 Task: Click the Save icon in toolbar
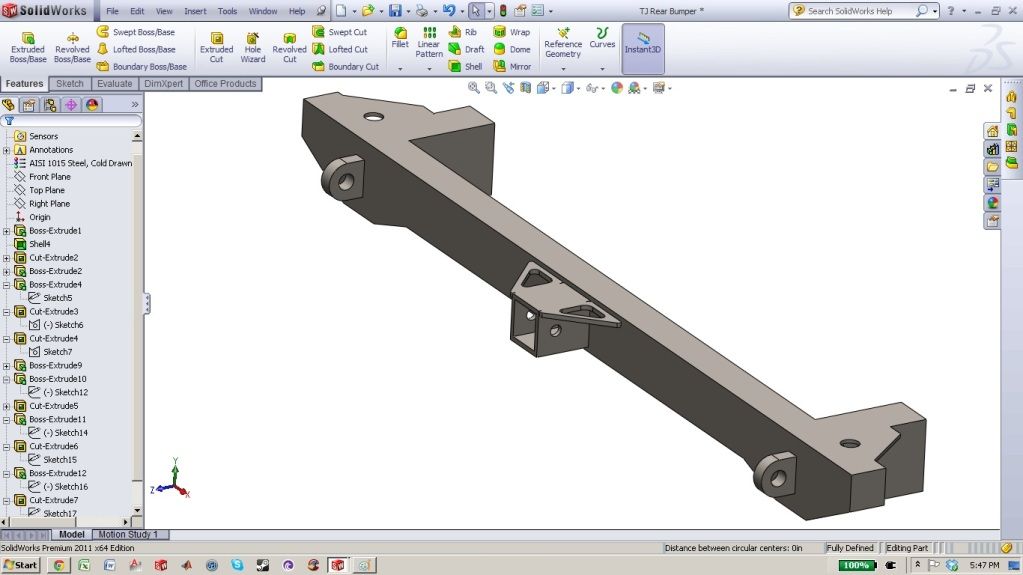(395, 10)
